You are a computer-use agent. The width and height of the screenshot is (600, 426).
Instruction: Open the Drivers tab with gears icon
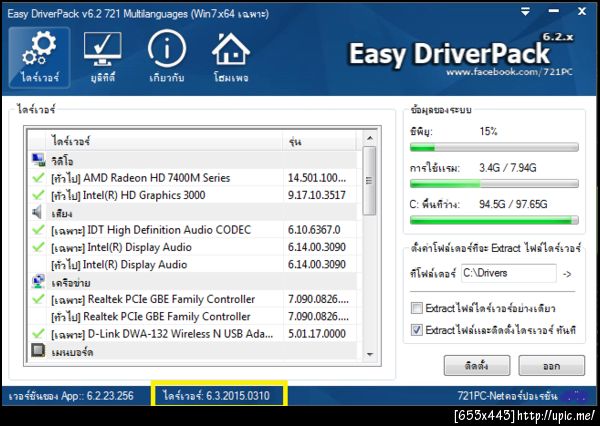[40, 57]
